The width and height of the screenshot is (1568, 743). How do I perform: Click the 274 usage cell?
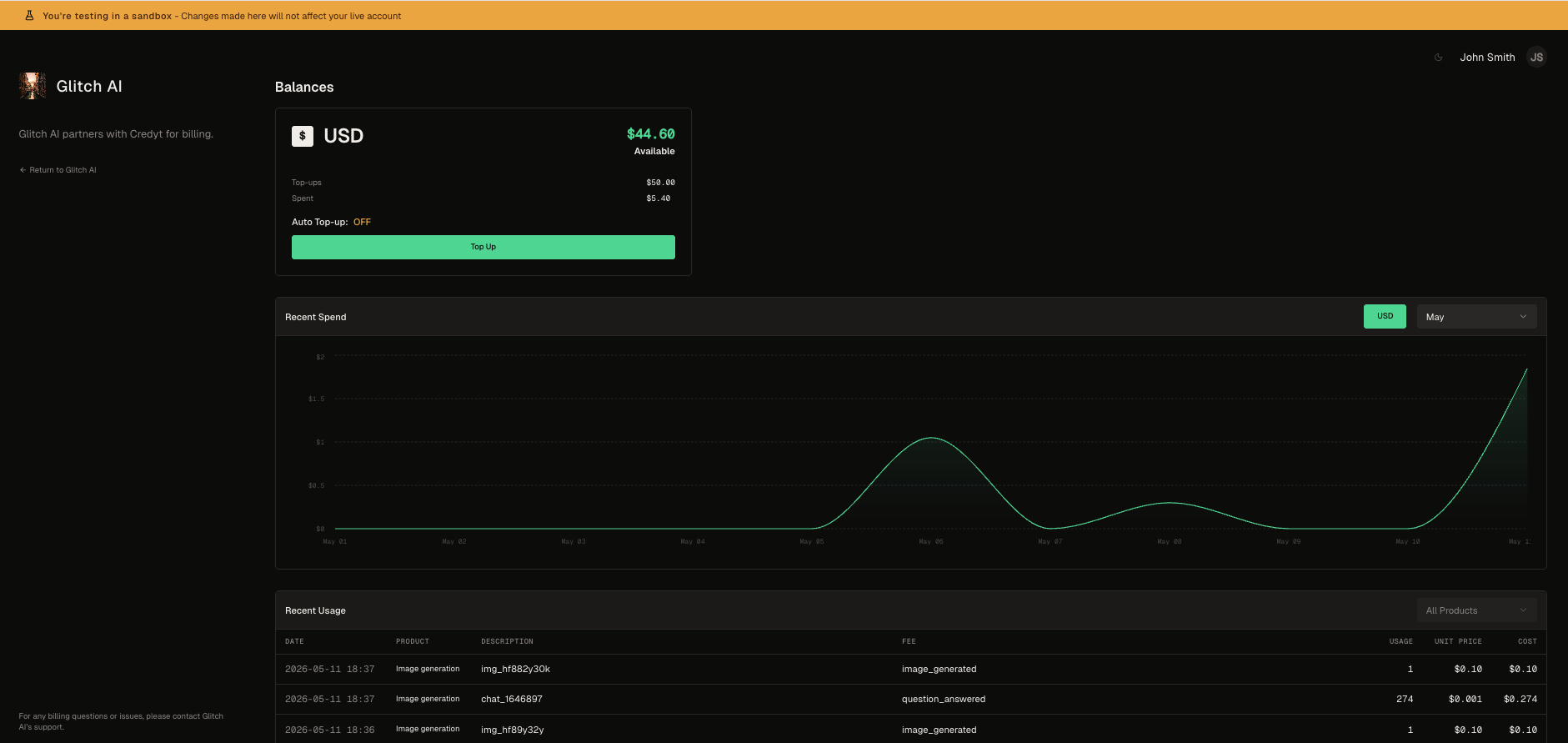click(x=1405, y=700)
